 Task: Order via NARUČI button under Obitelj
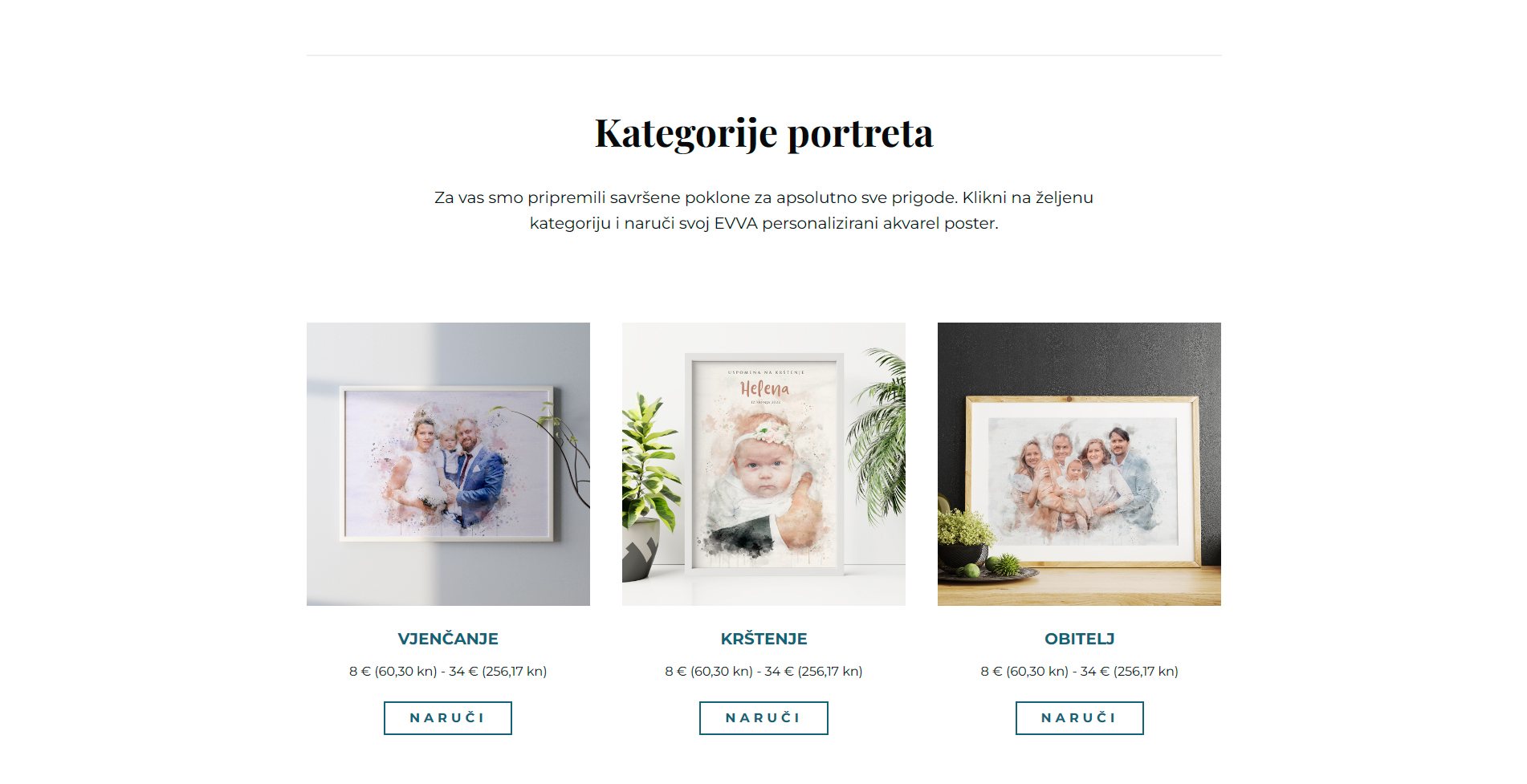click(x=1079, y=718)
